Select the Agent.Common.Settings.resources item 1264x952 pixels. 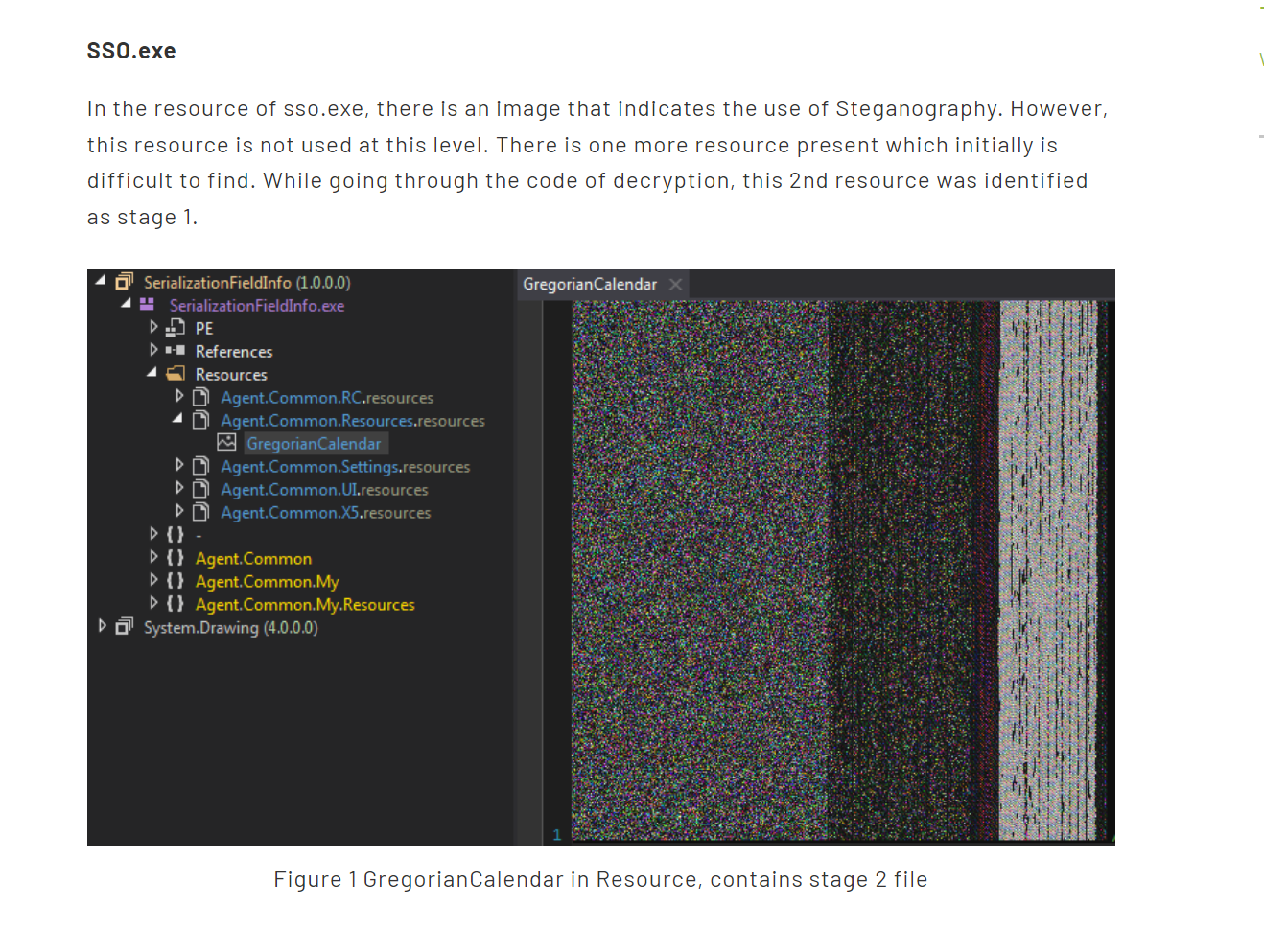345,467
